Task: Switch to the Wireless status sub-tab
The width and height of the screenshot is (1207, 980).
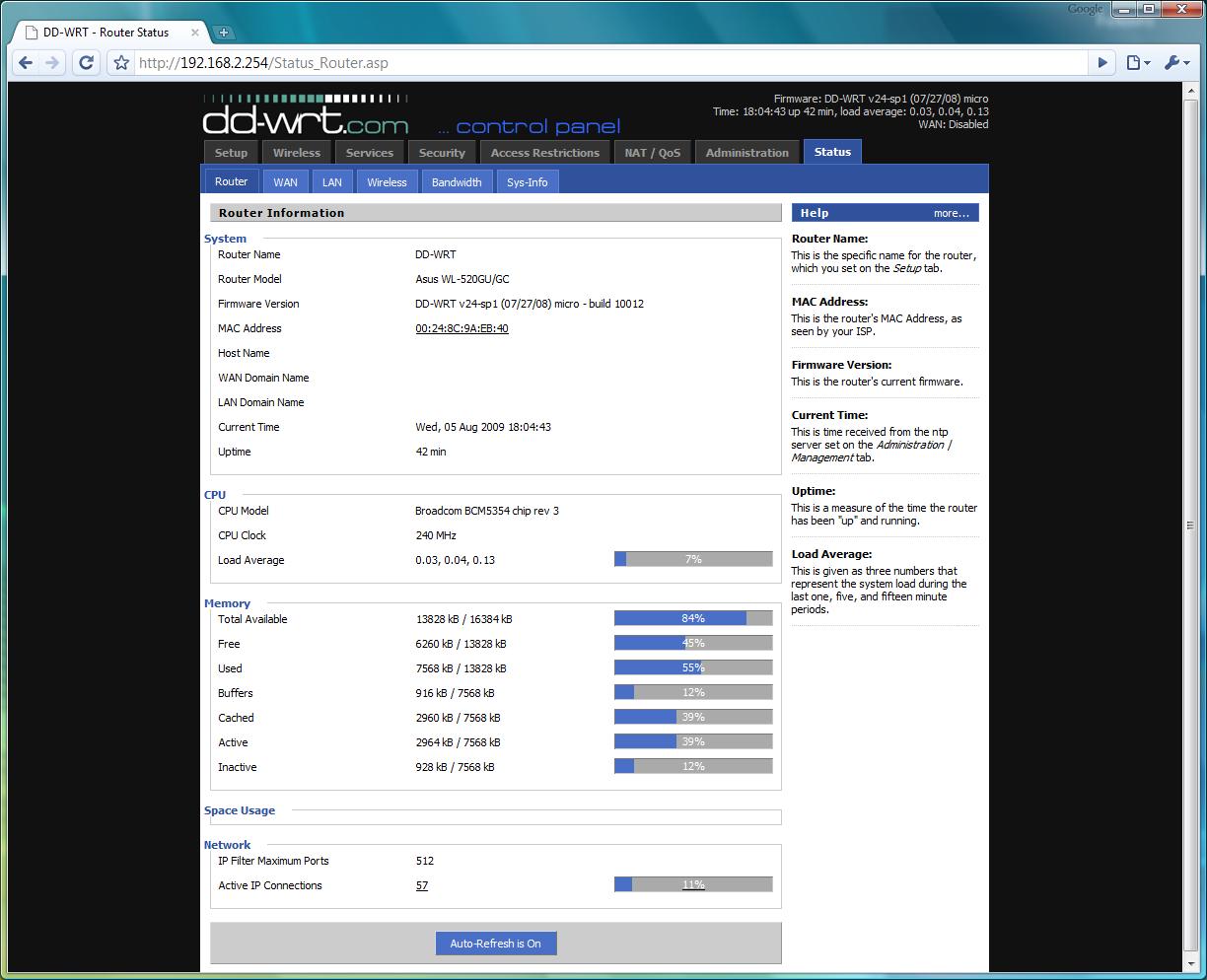Action: pos(387,182)
